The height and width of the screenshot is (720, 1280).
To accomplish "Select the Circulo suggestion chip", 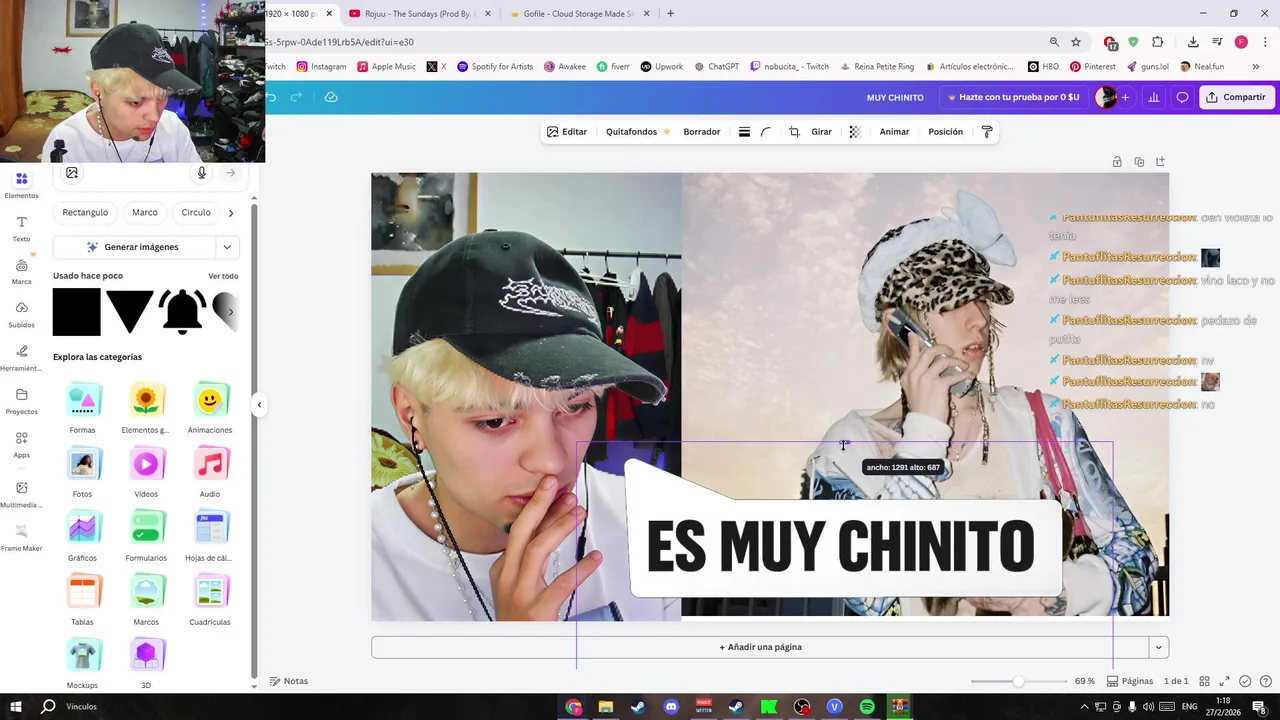I will point(196,213).
